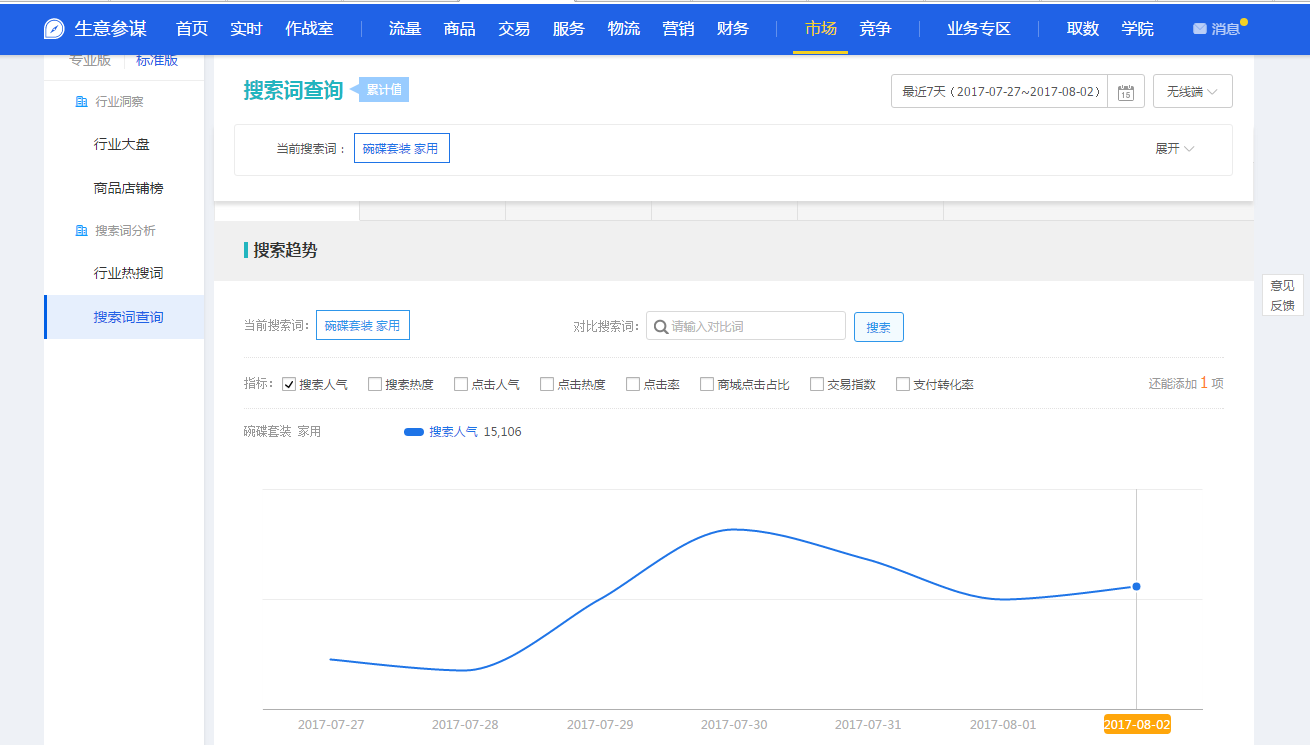
Task: Enable the 搜索热度 indicator checkbox
Action: [375, 384]
